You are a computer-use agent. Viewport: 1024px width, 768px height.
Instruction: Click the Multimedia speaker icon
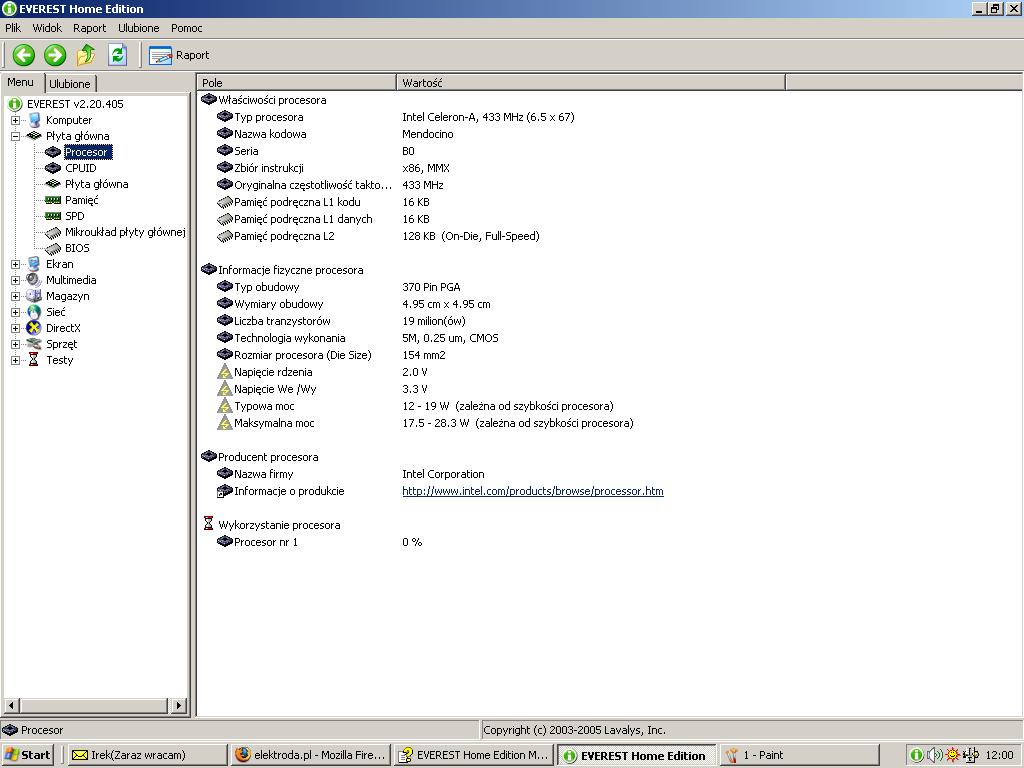coord(34,280)
